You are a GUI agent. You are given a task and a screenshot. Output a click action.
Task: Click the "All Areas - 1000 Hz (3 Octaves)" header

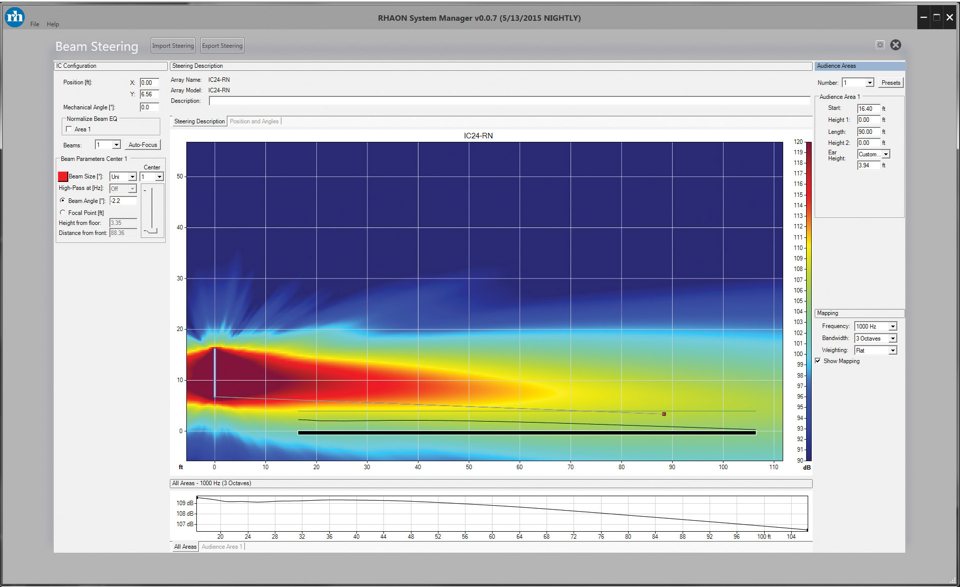click(x=491, y=484)
